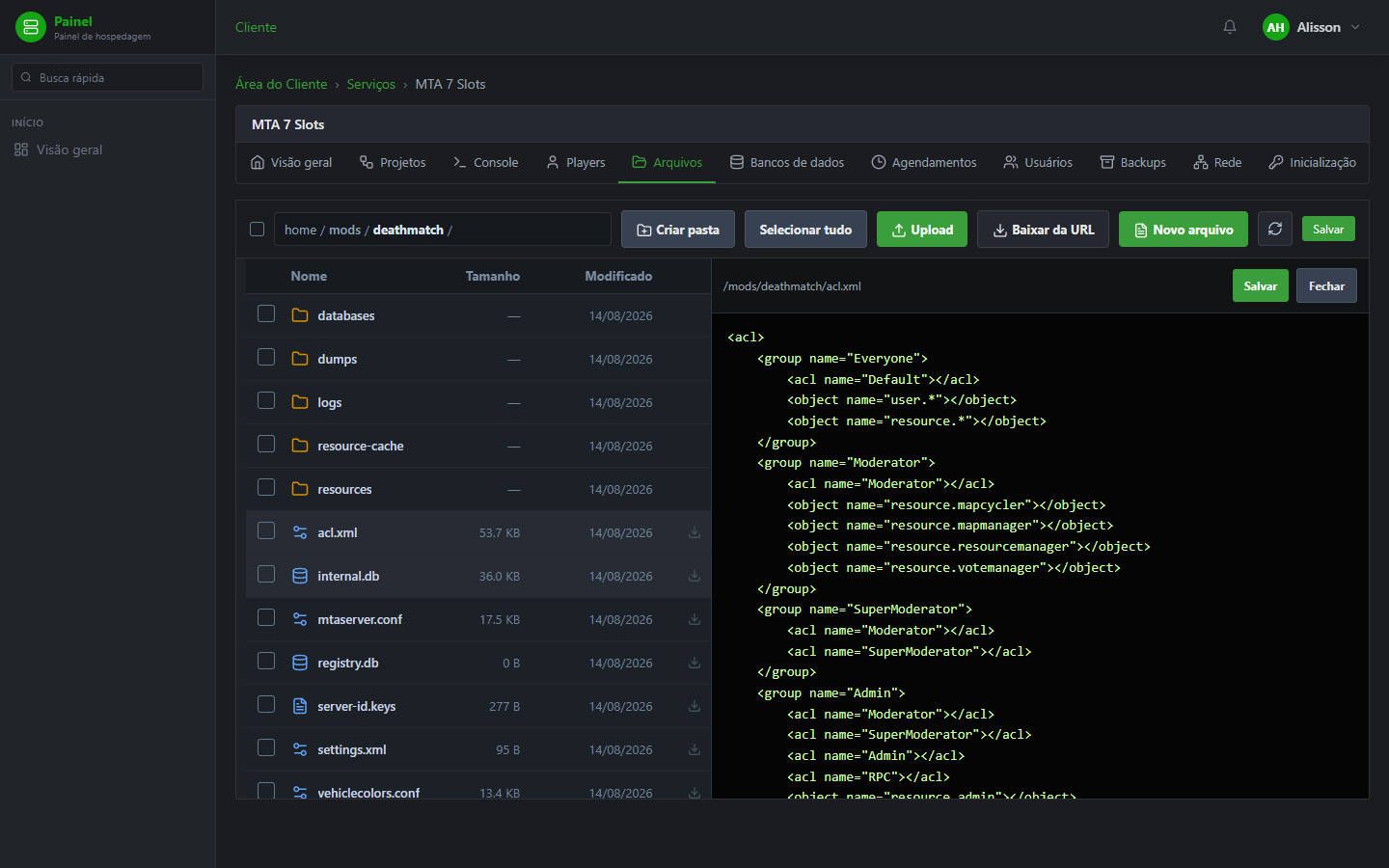Check the mtaserver.conf checkbox
This screenshot has height=868, width=1389.
[x=266, y=617]
